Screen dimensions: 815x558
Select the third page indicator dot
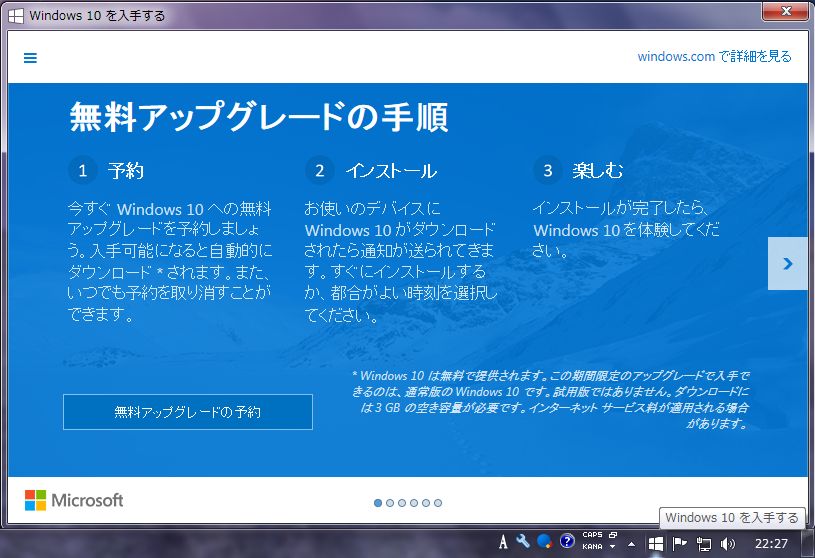402,503
